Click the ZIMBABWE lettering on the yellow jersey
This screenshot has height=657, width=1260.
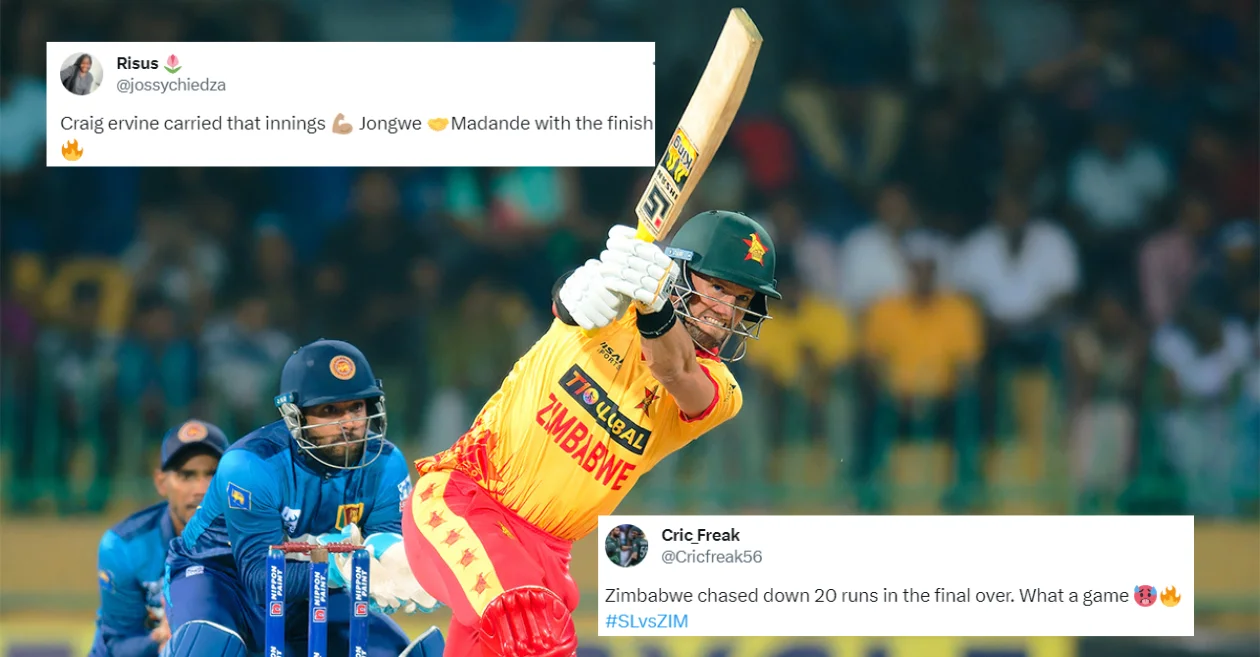pos(586,439)
